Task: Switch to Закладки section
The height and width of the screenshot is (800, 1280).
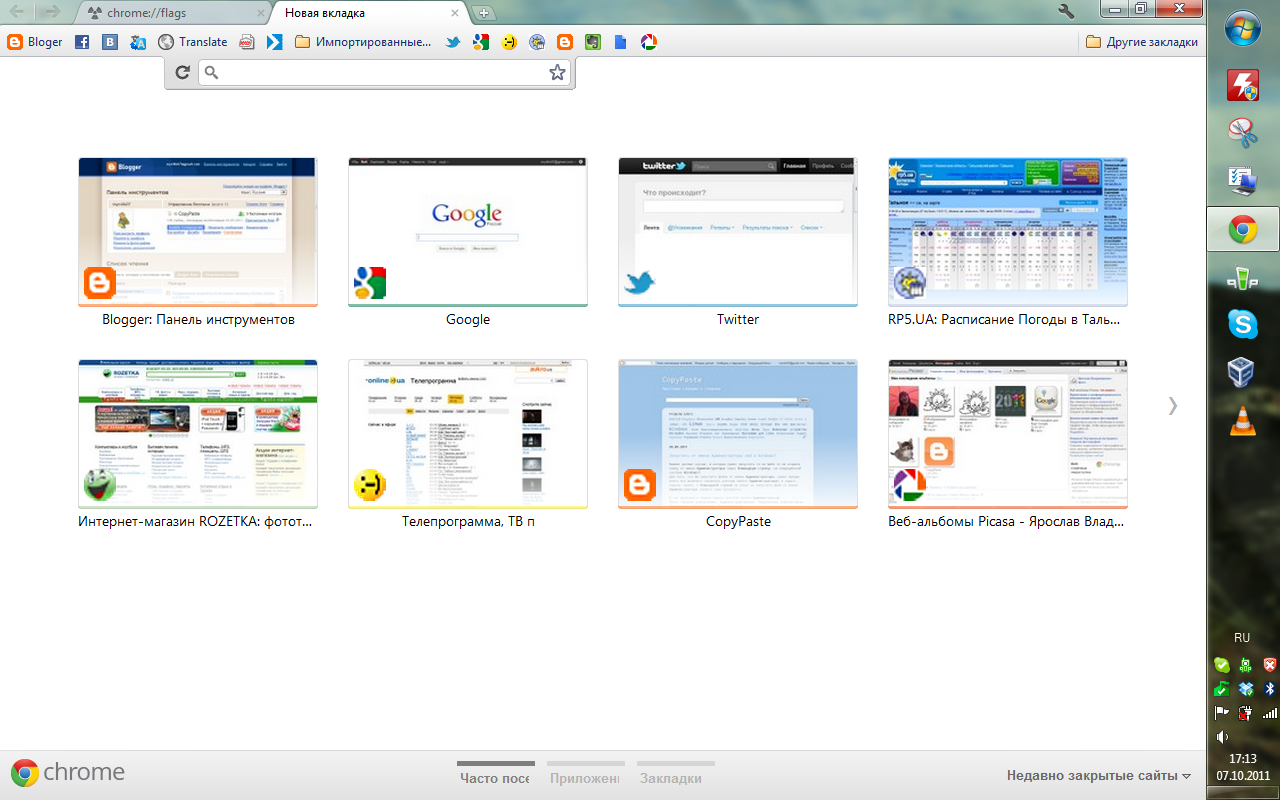Action: coord(675,776)
